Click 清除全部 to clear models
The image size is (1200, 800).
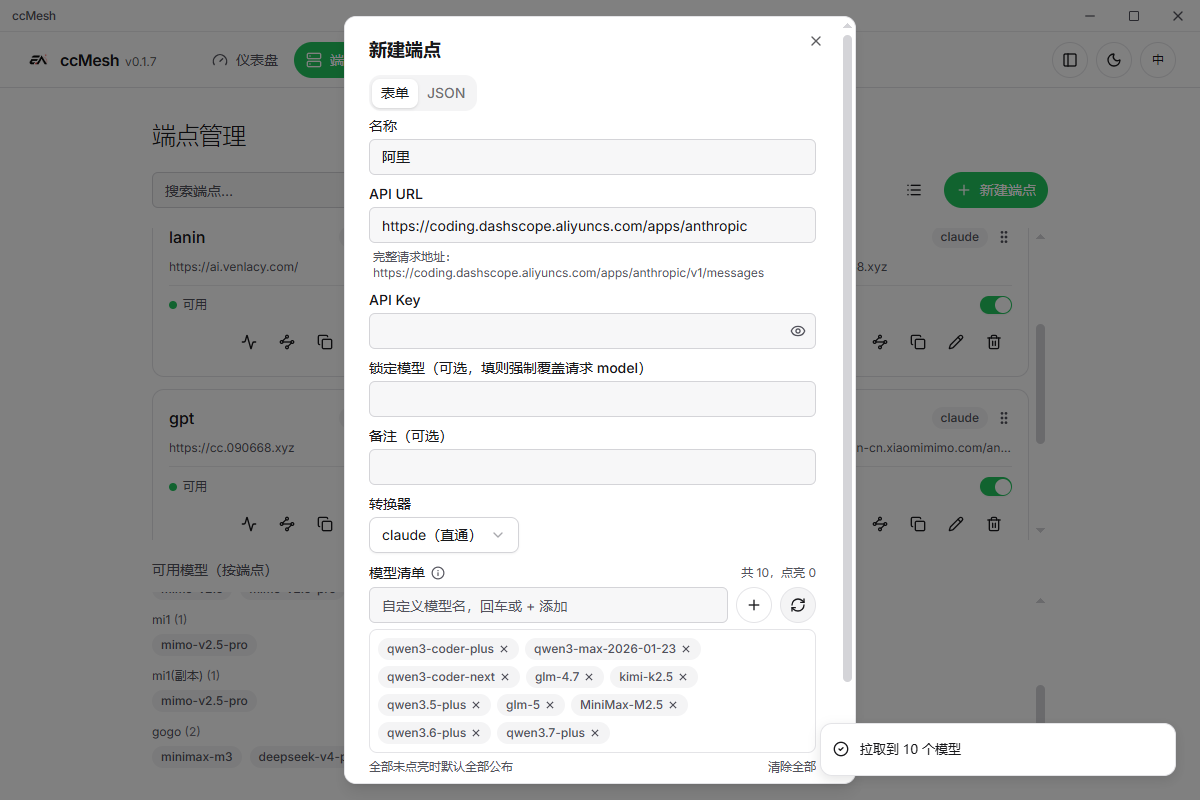point(792,767)
